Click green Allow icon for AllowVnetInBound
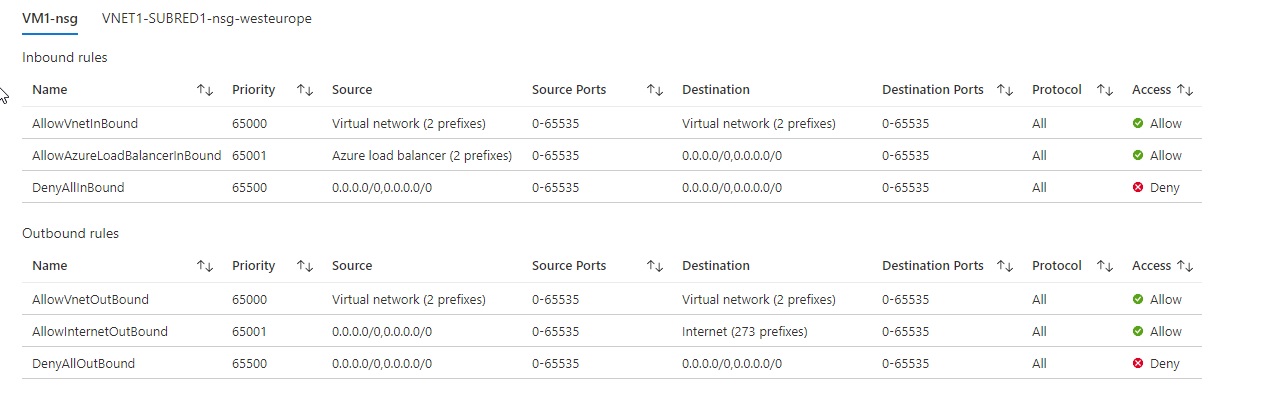The width and height of the screenshot is (1262, 419). (x=1138, y=124)
